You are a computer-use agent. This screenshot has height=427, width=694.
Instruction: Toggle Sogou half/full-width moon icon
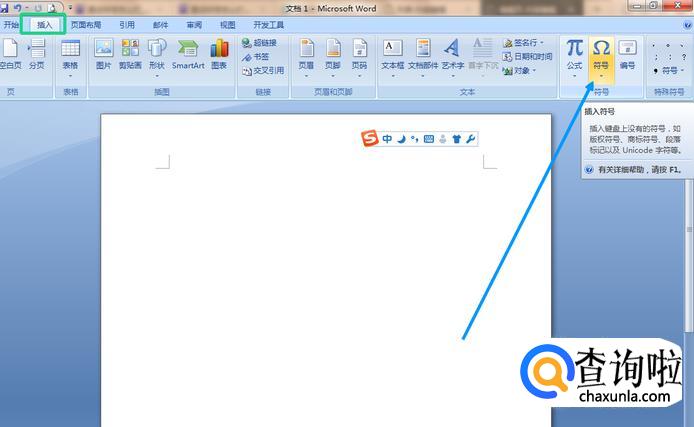[x=401, y=139]
